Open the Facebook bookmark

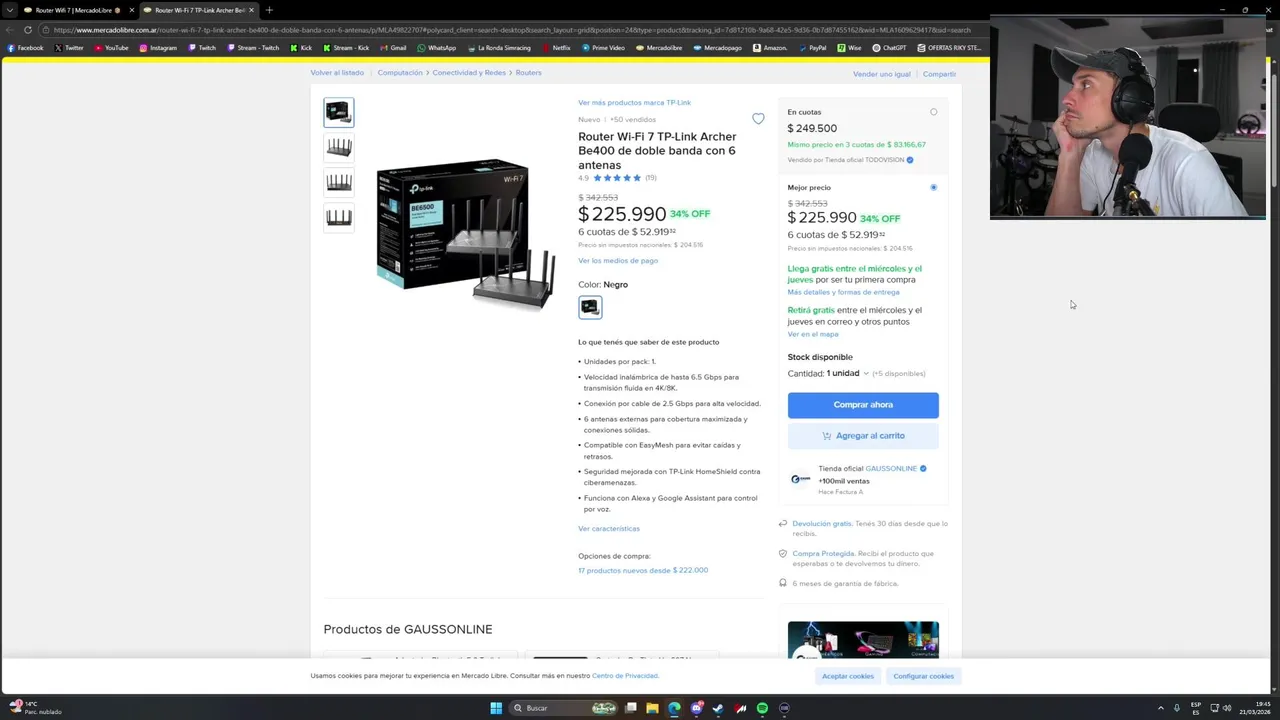[25, 47]
